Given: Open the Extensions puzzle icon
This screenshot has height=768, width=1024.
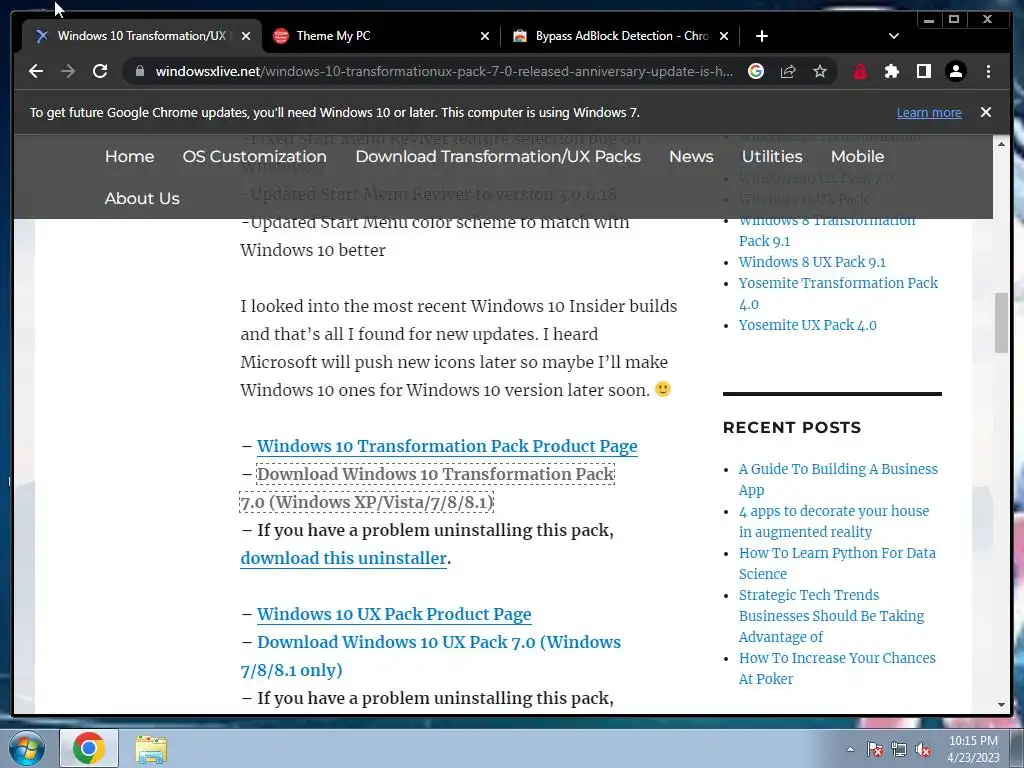Looking at the screenshot, I should (891, 71).
